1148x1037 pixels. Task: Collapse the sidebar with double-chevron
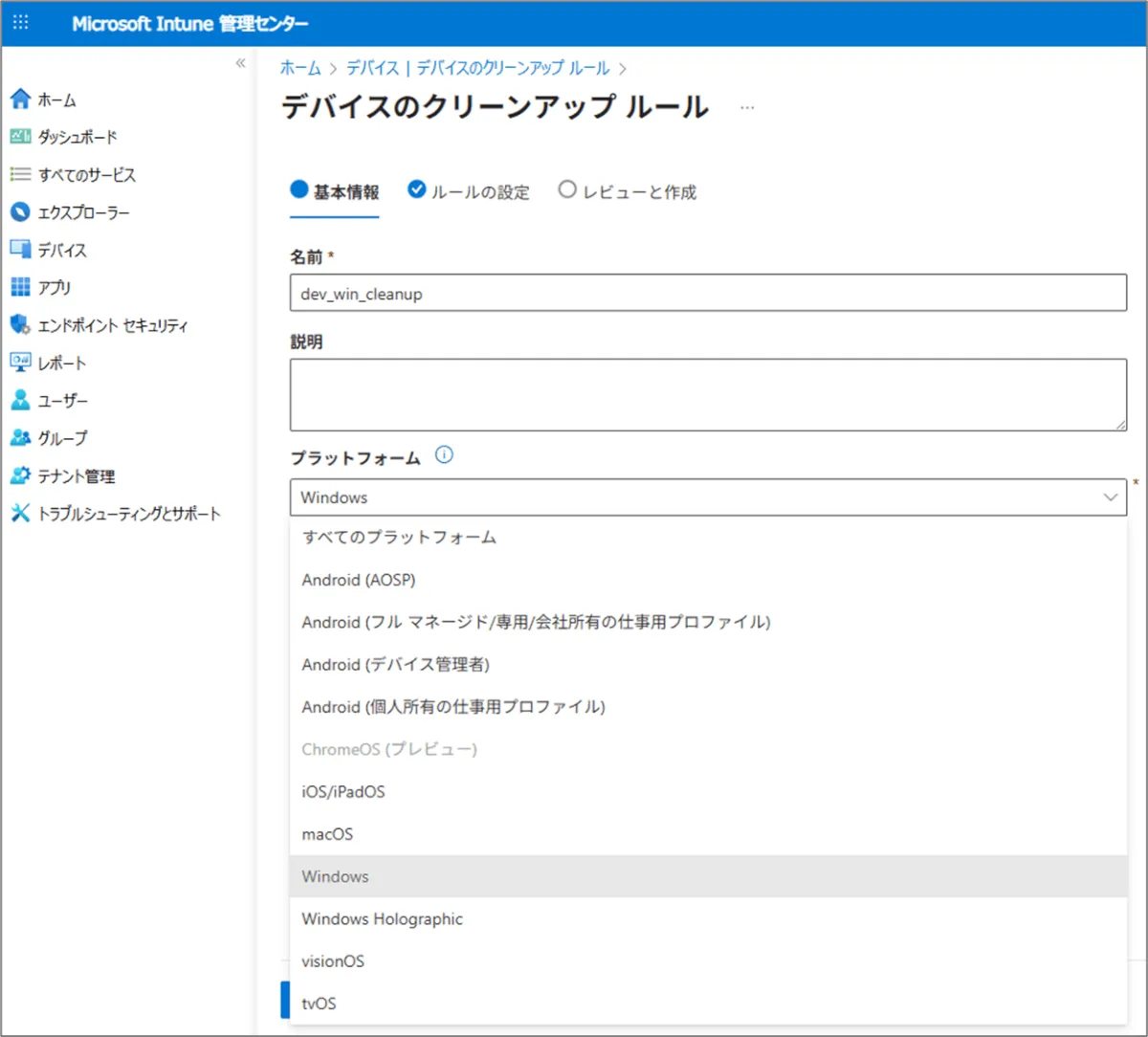pyautogui.click(x=240, y=63)
